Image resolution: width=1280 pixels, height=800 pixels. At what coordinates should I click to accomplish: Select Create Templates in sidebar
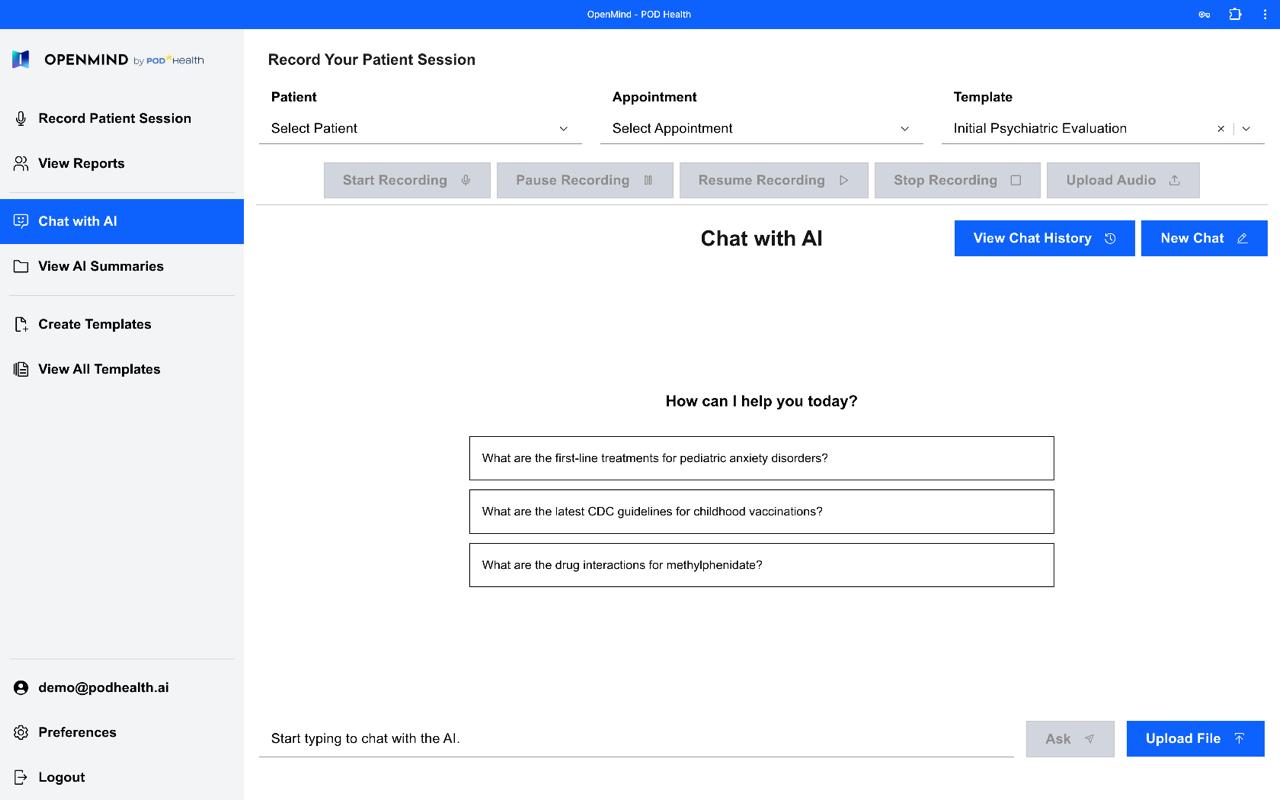pyautogui.click(x=94, y=324)
